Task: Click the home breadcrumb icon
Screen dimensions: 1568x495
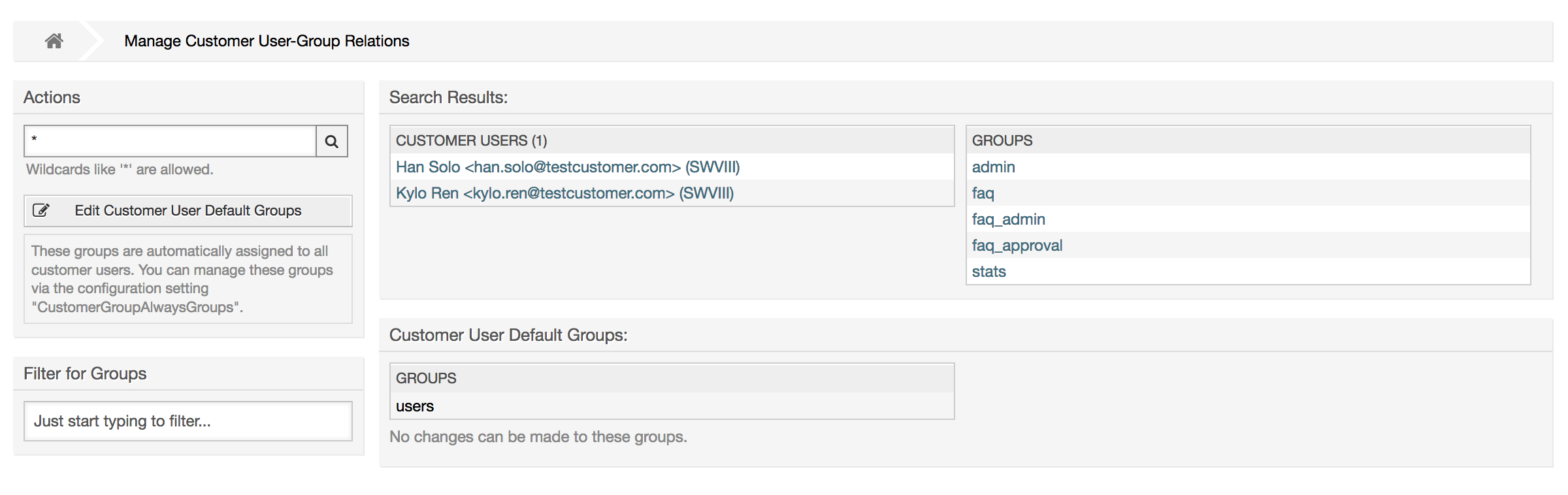Action: 54,40
